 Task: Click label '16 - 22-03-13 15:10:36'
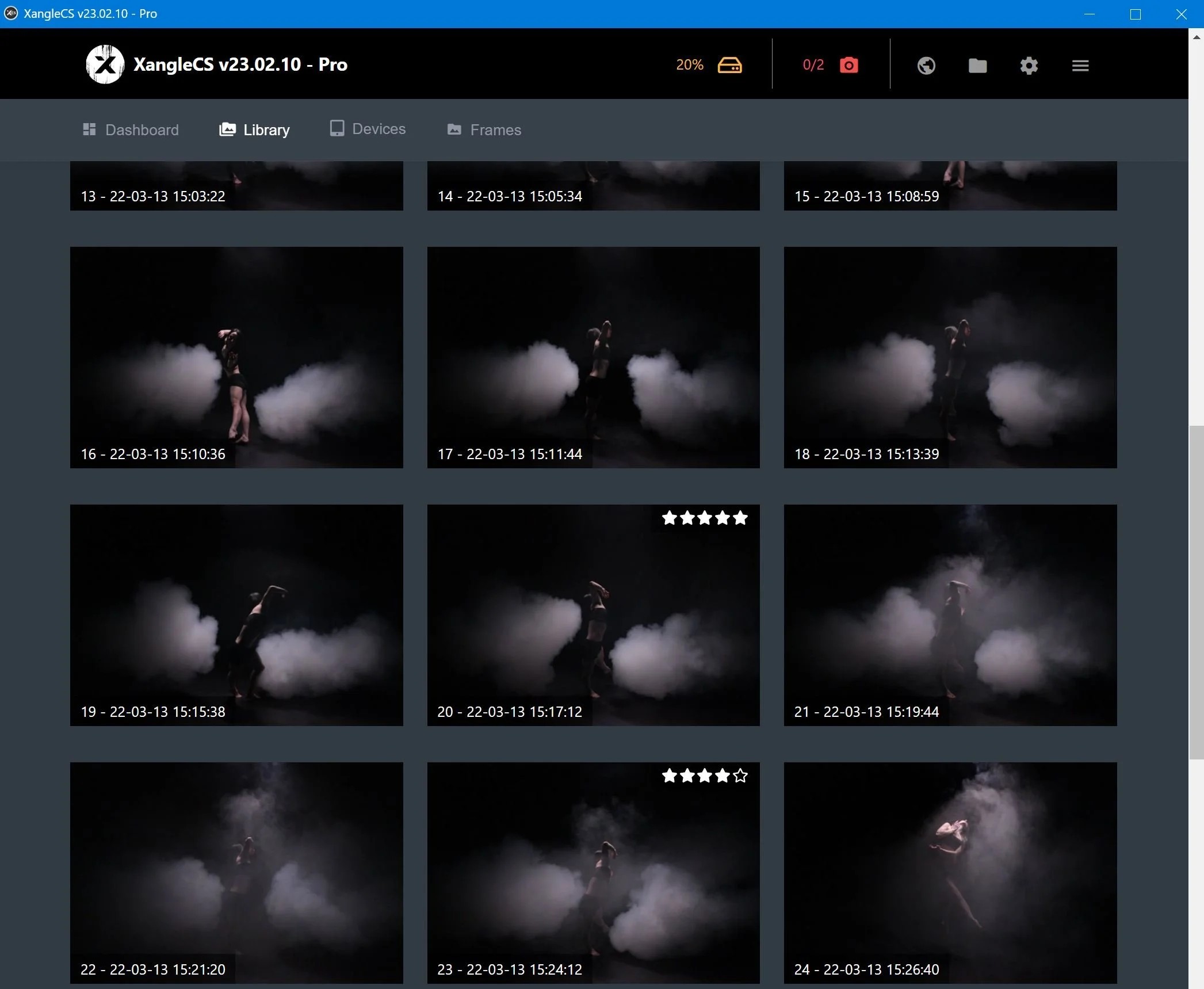[x=153, y=454]
